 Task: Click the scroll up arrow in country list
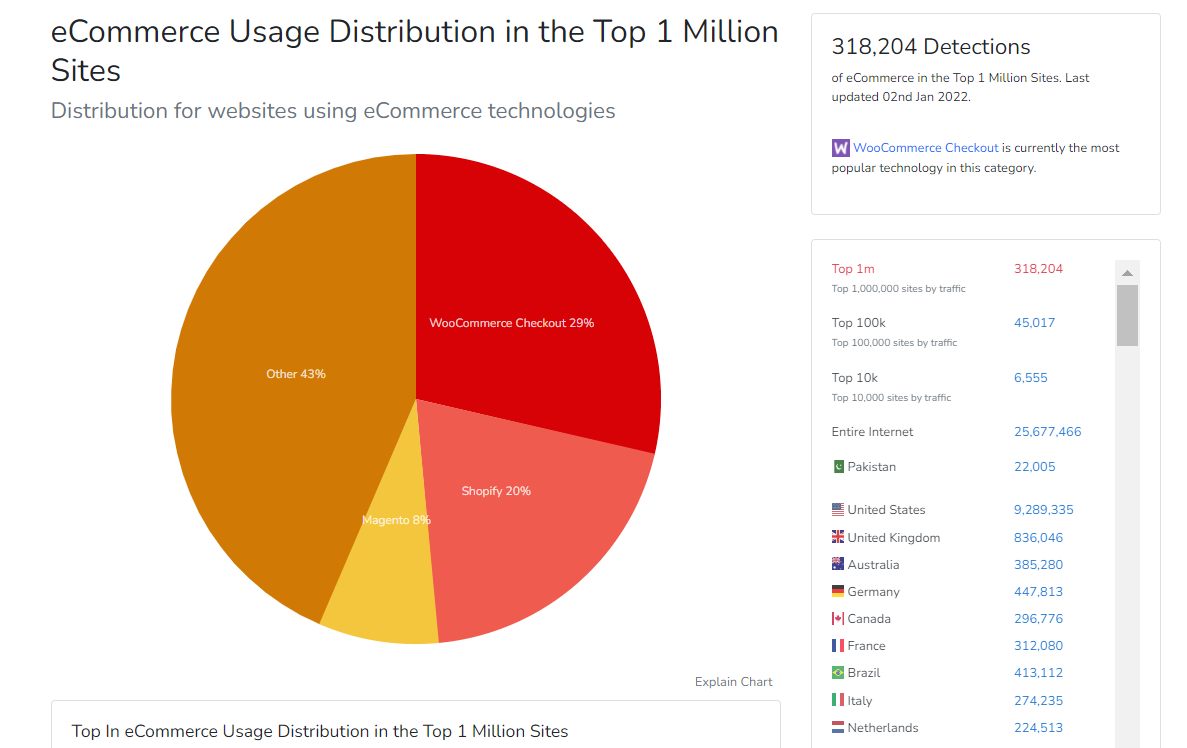1127,273
